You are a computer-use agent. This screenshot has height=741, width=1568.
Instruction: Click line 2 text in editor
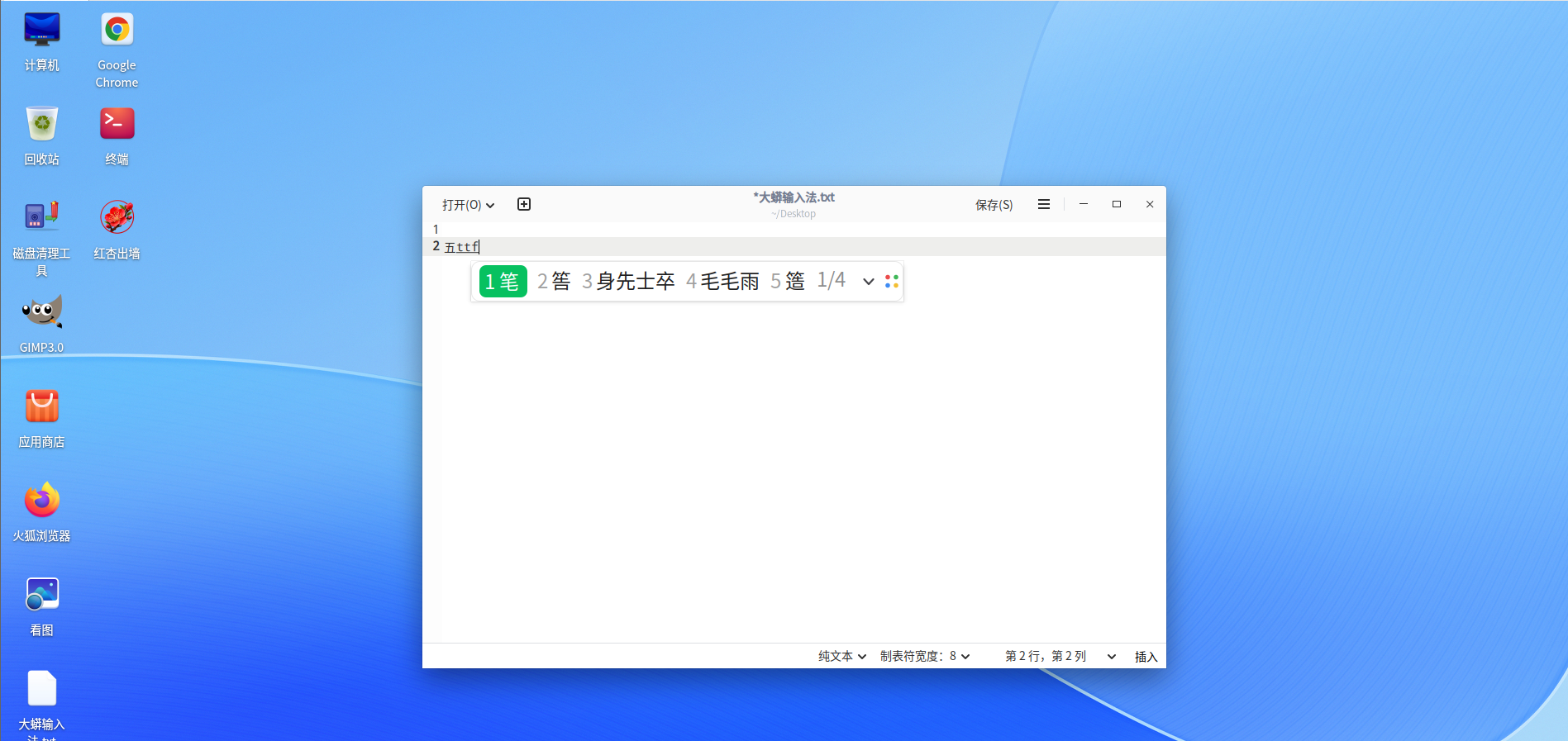click(x=462, y=246)
